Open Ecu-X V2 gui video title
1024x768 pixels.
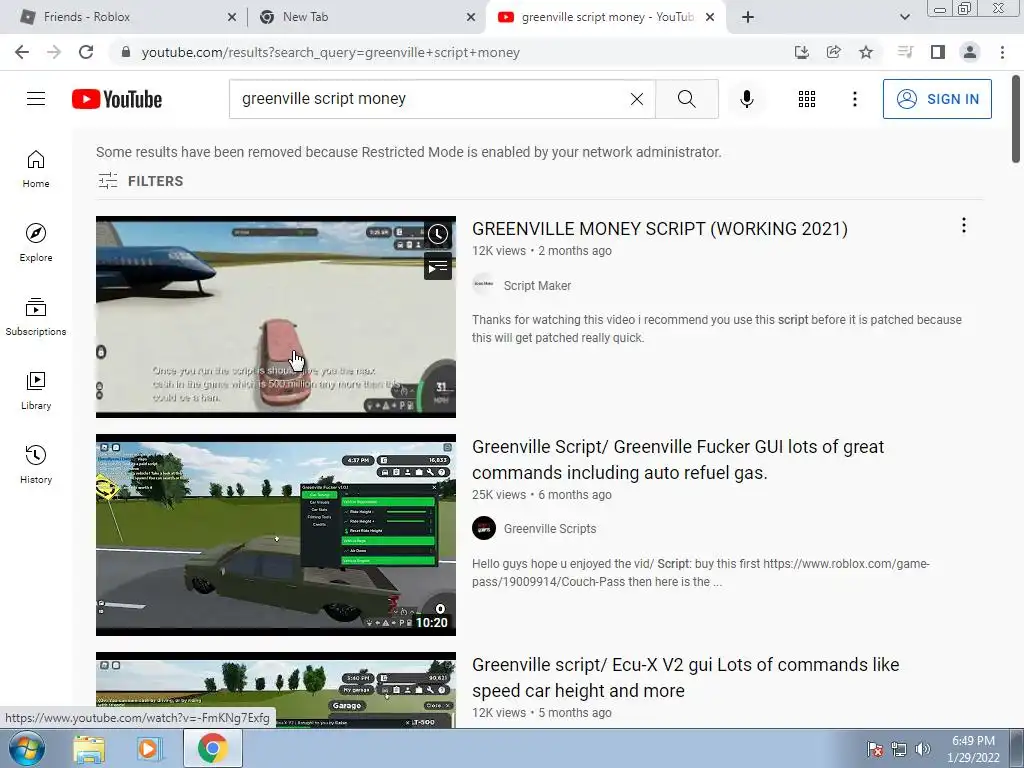(686, 677)
